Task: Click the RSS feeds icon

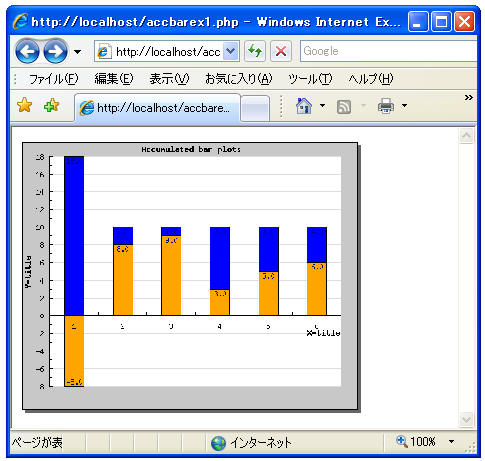Action: coord(344,107)
